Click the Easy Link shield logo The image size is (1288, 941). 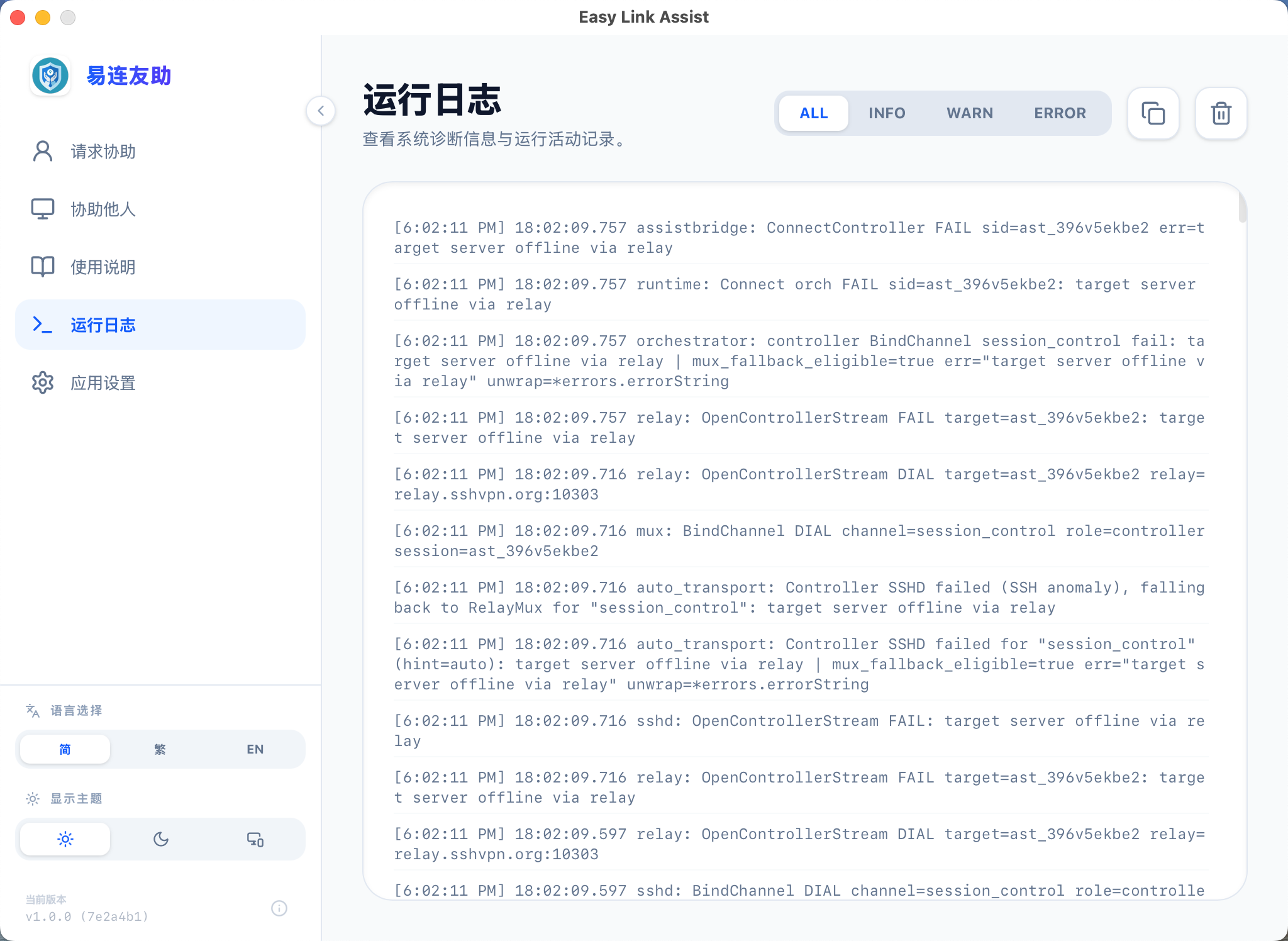pyautogui.click(x=50, y=76)
